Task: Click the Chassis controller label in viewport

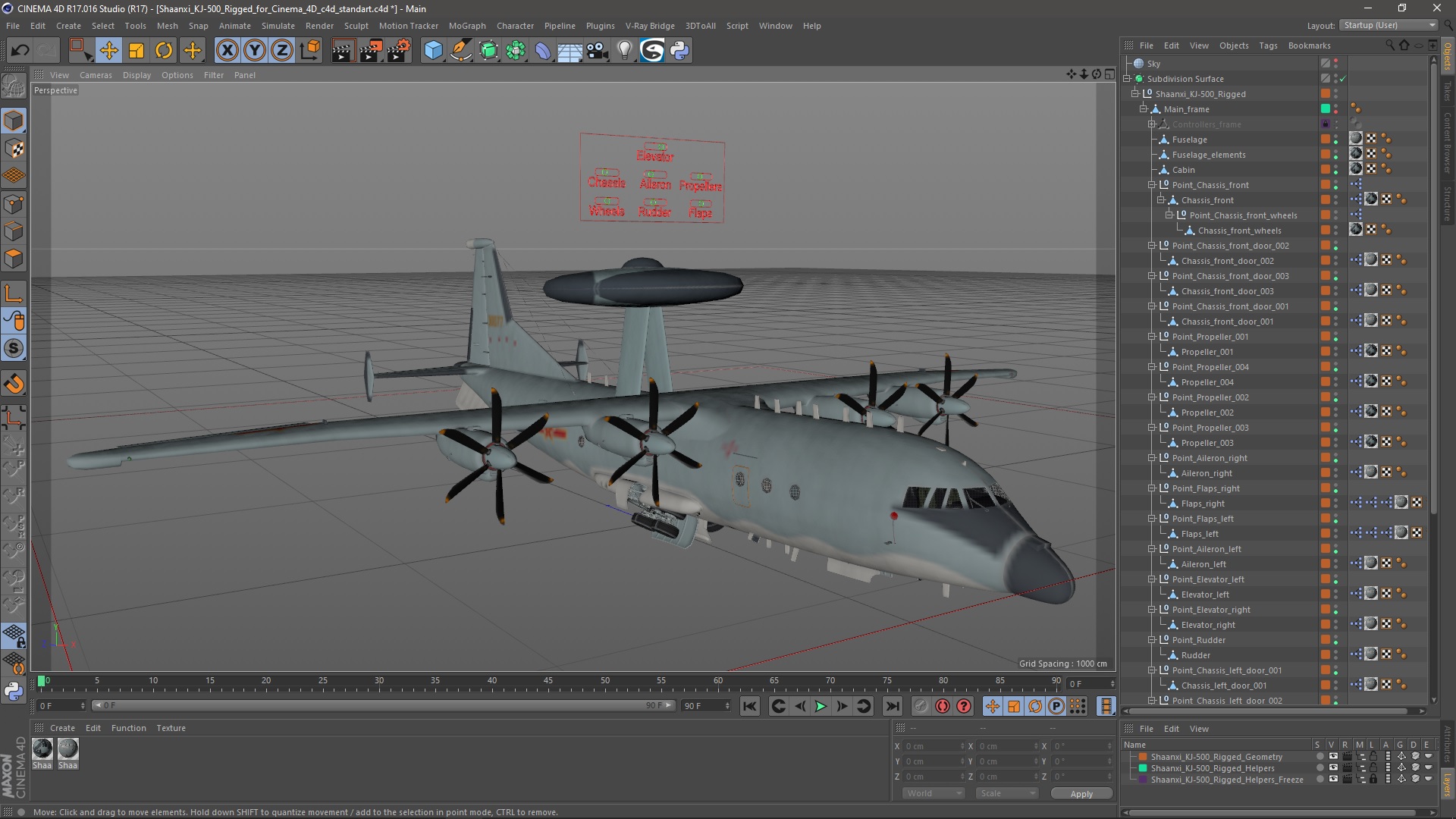Action: pyautogui.click(x=607, y=183)
